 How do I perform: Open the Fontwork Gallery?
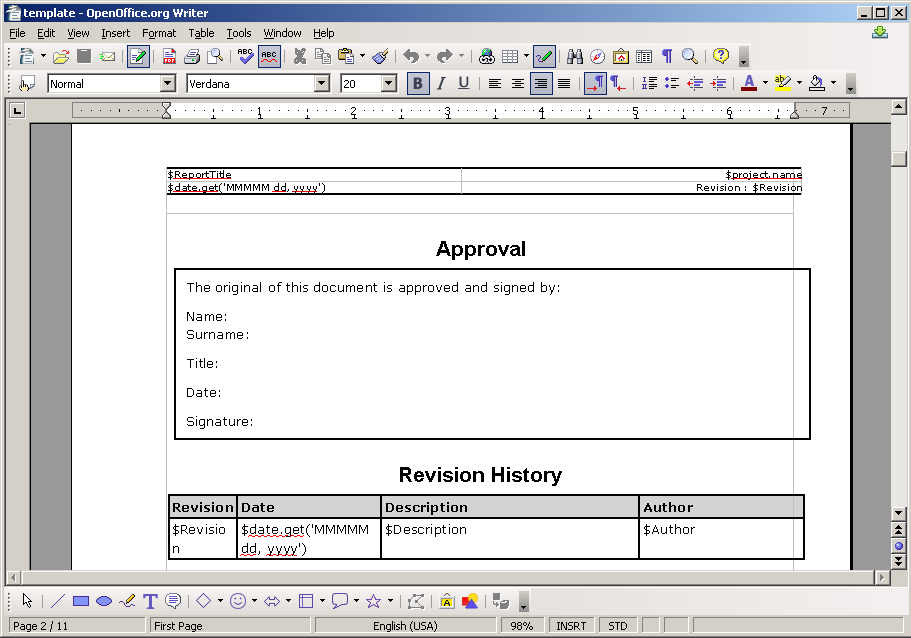[x=446, y=601]
